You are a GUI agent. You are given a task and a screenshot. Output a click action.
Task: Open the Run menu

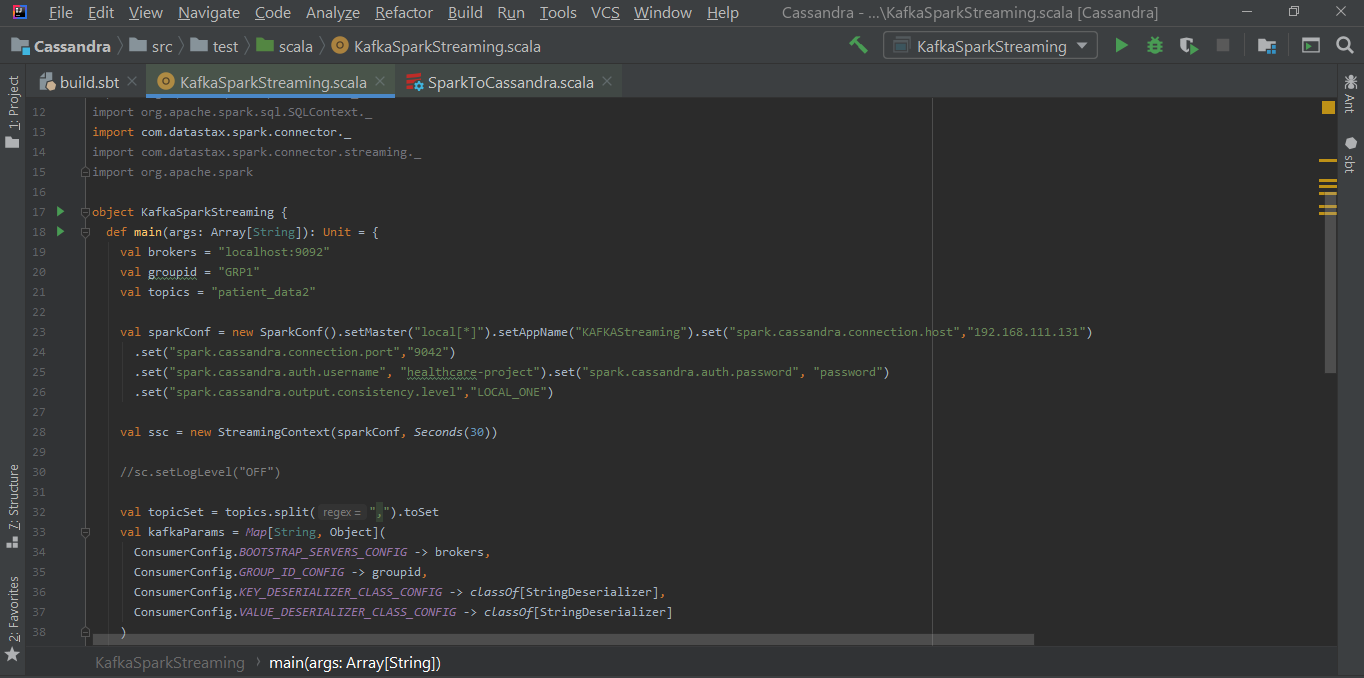[x=511, y=13]
